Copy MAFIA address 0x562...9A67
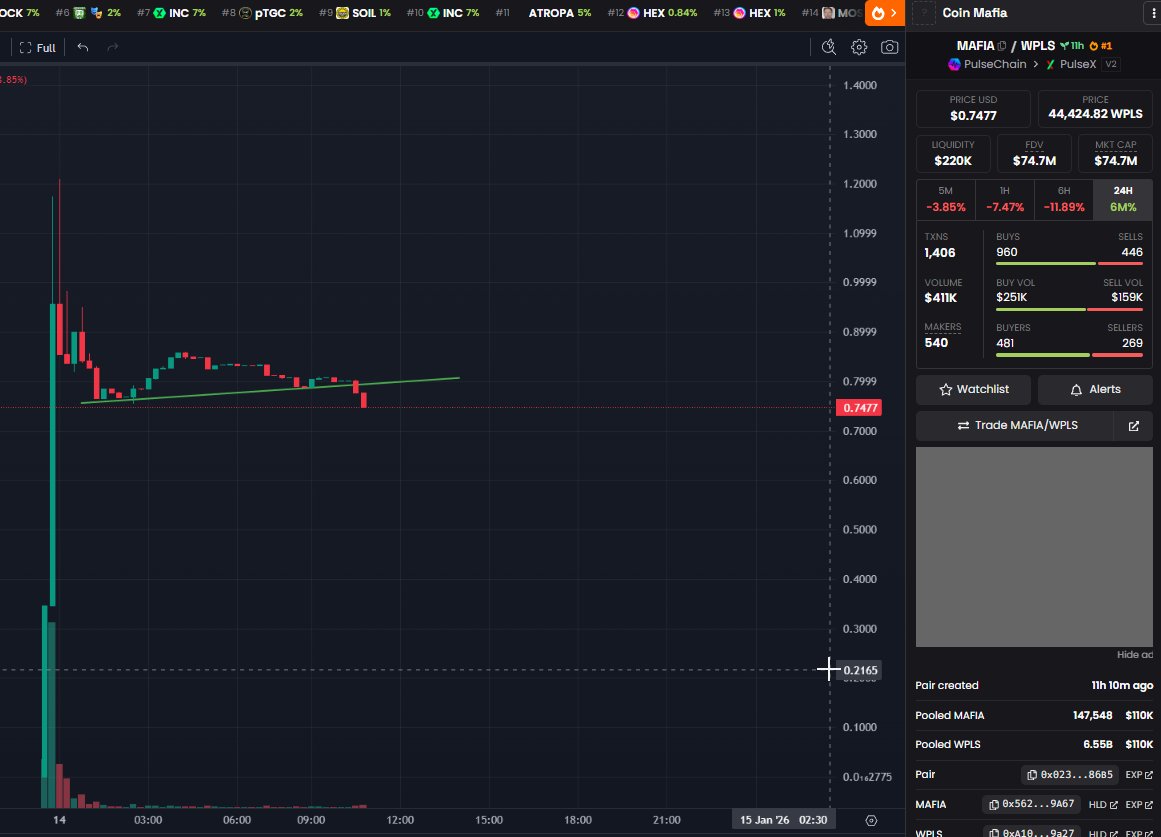This screenshot has width=1161, height=837. pyautogui.click(x=1031, y=804)
